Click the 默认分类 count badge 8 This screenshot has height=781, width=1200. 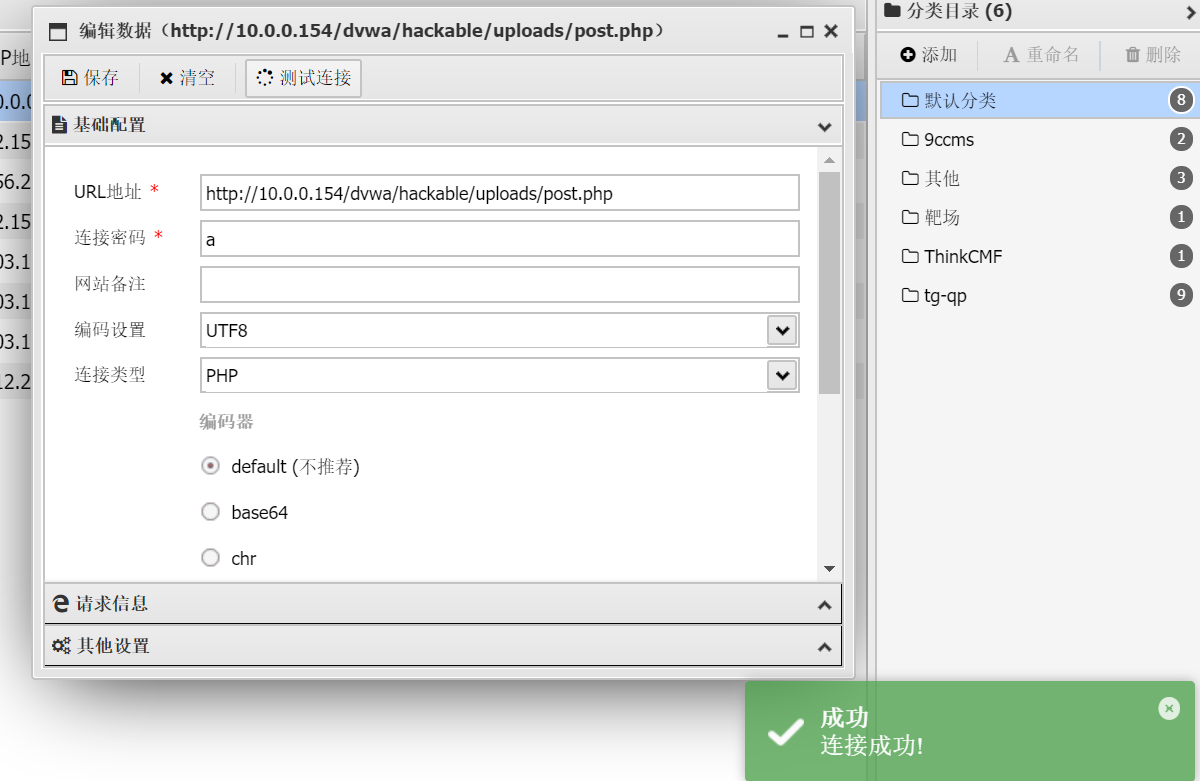(x=1181, y=100)
